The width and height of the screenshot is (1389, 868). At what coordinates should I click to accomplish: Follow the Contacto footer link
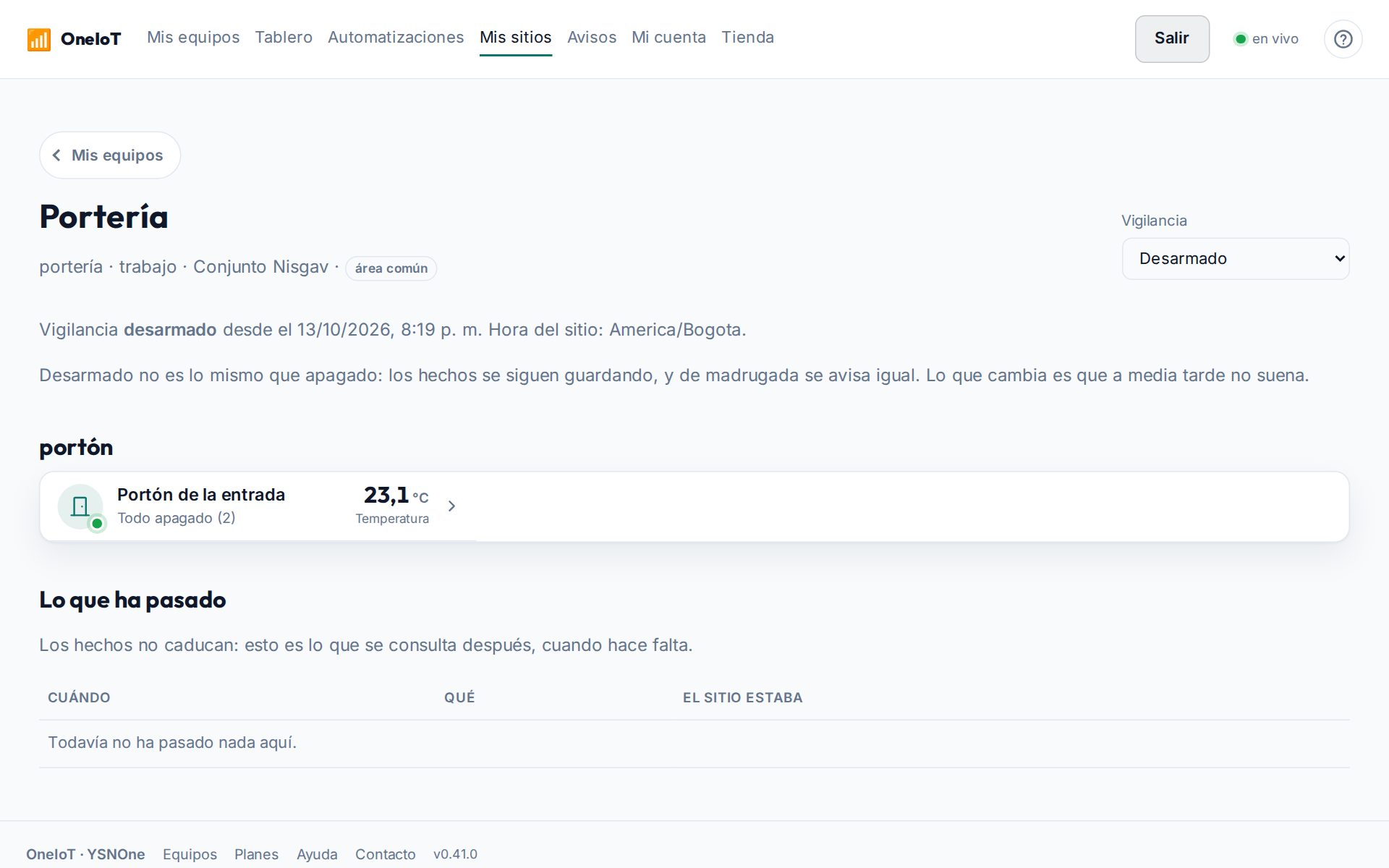385,854
